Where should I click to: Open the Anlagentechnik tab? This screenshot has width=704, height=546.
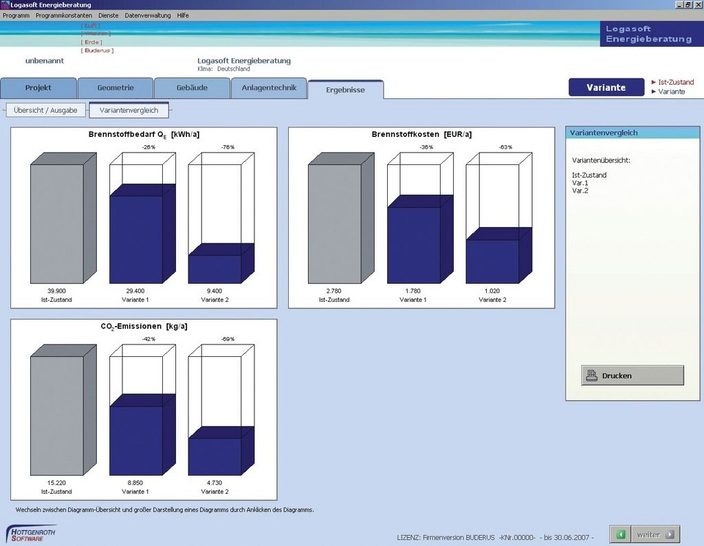click(269, 88)
